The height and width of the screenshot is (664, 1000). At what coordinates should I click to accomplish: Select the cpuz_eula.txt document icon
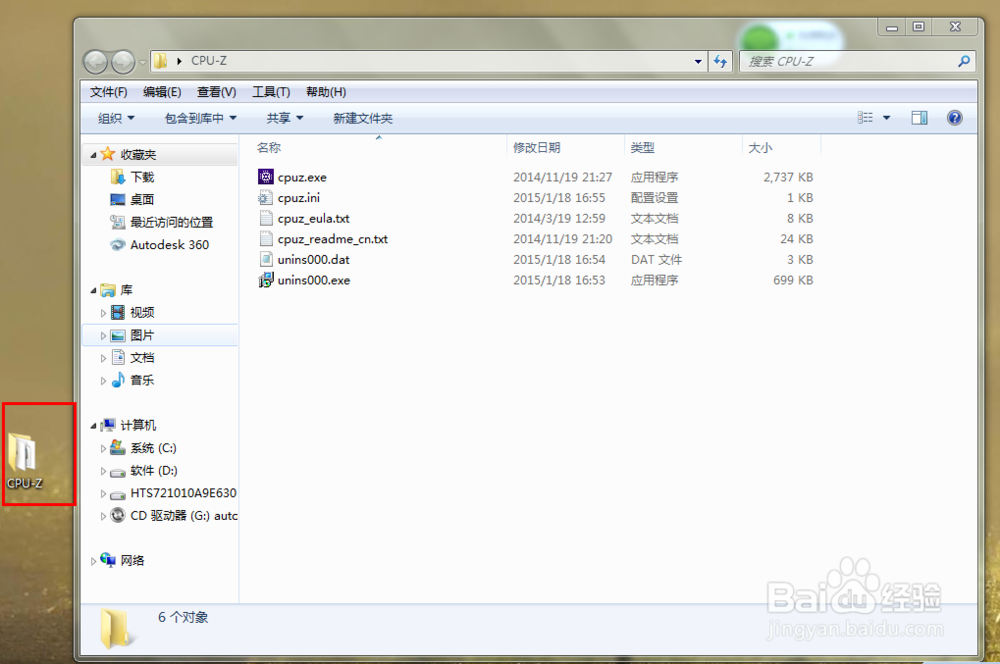(265, 218)
